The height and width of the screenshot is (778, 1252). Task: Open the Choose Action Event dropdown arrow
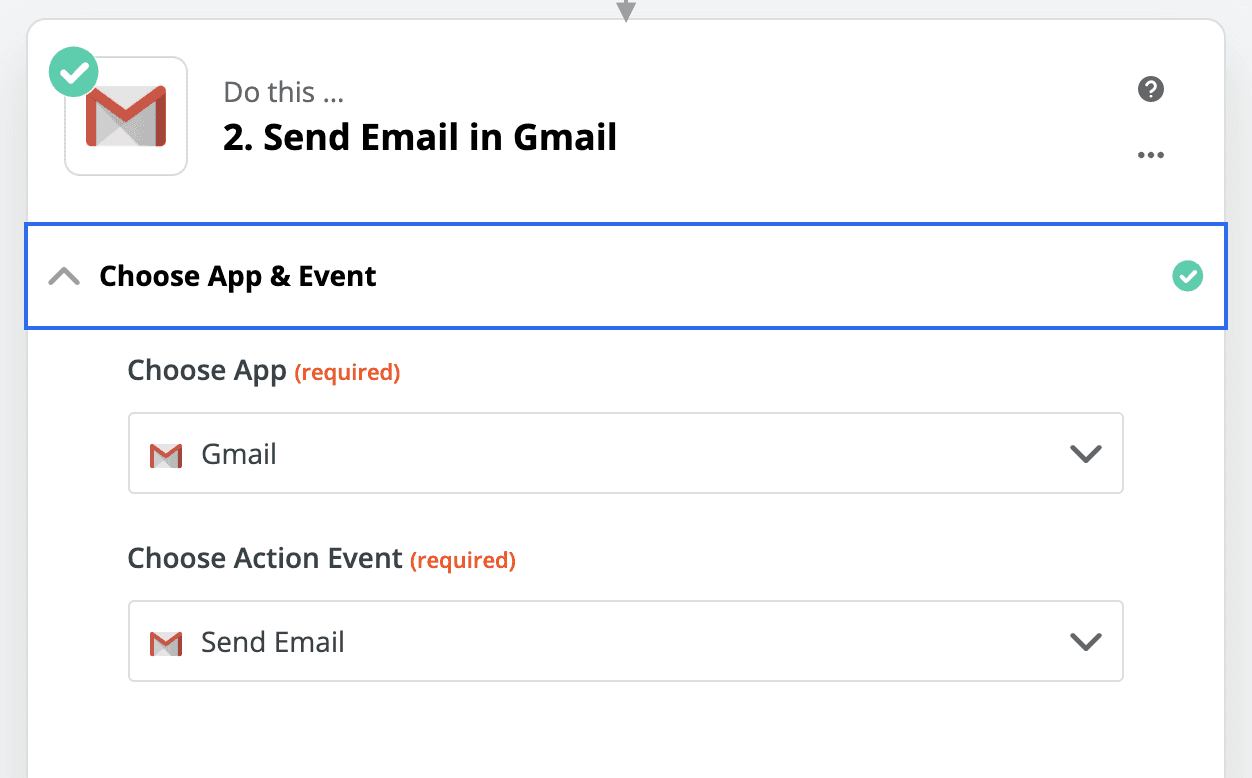(x=1085, y=642)
